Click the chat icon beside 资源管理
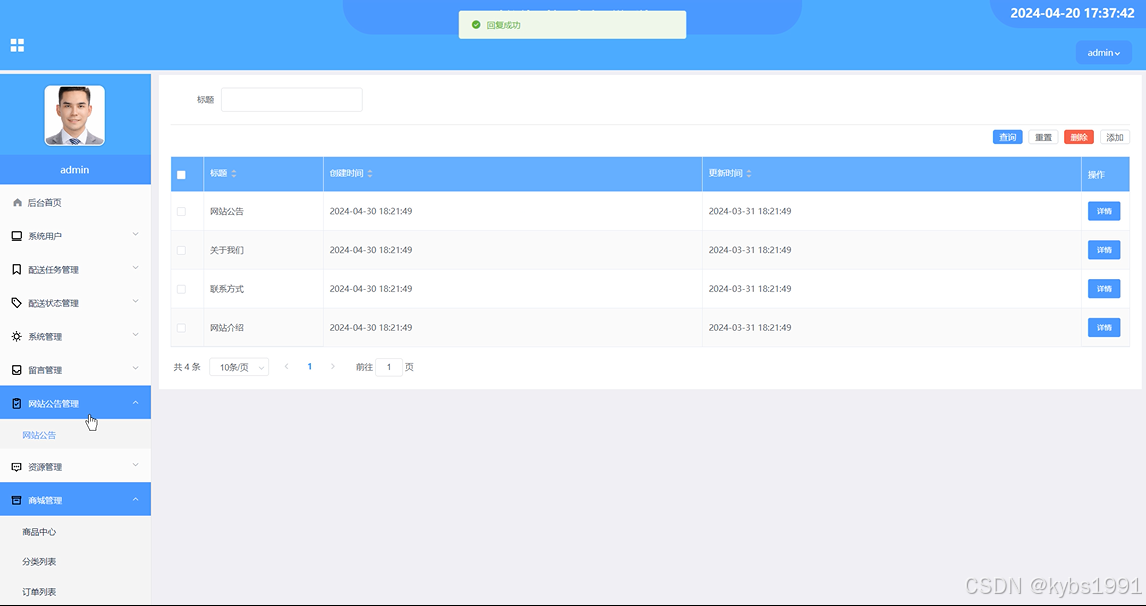 pos(17,467)
